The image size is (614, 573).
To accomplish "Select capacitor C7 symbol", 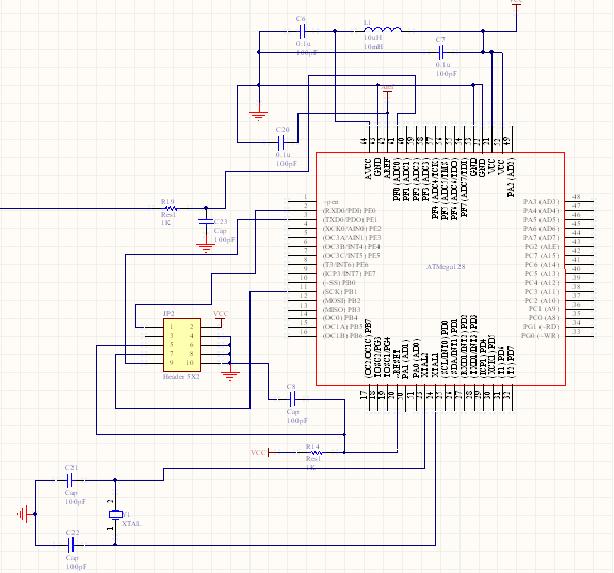I will (441, 51).
